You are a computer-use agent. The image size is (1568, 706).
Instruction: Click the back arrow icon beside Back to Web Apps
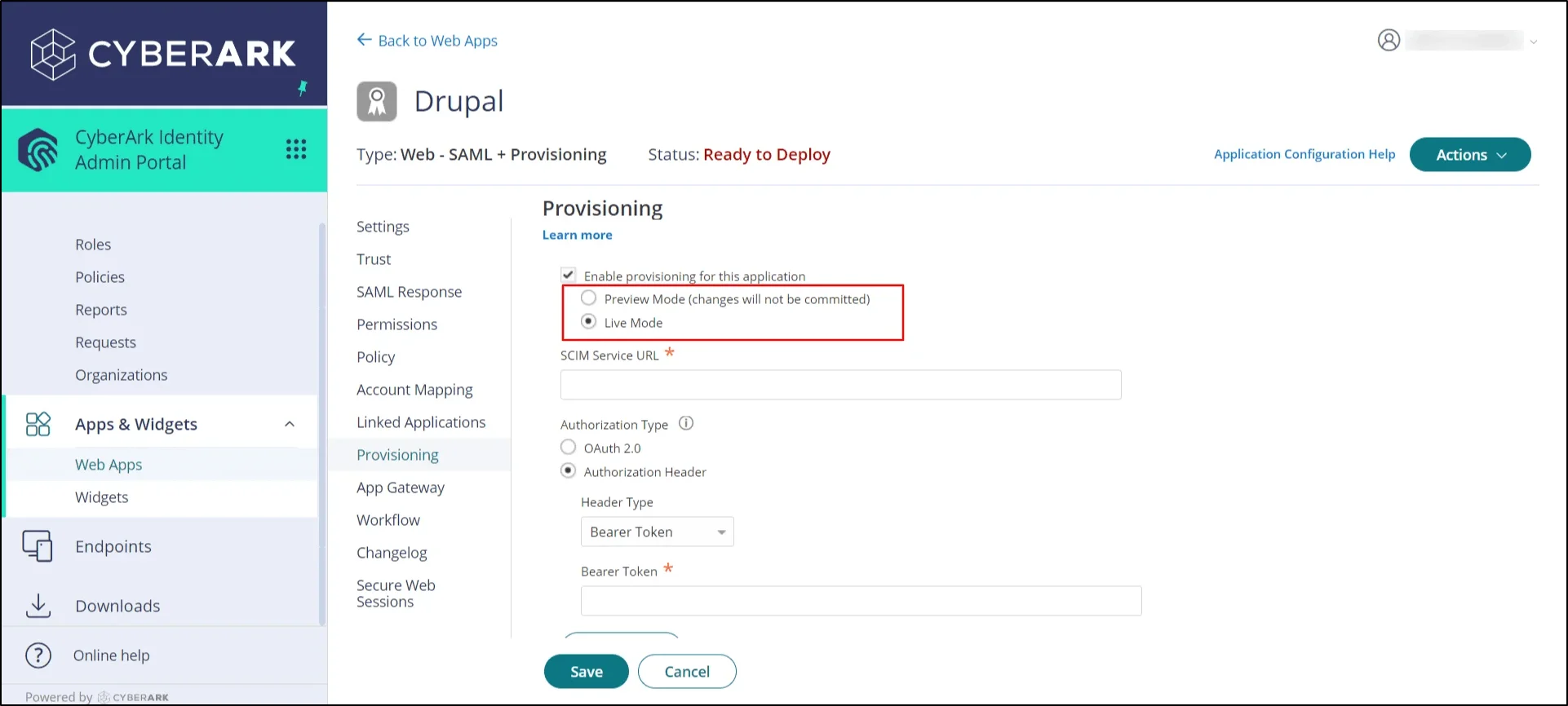[x=364, y=40]
